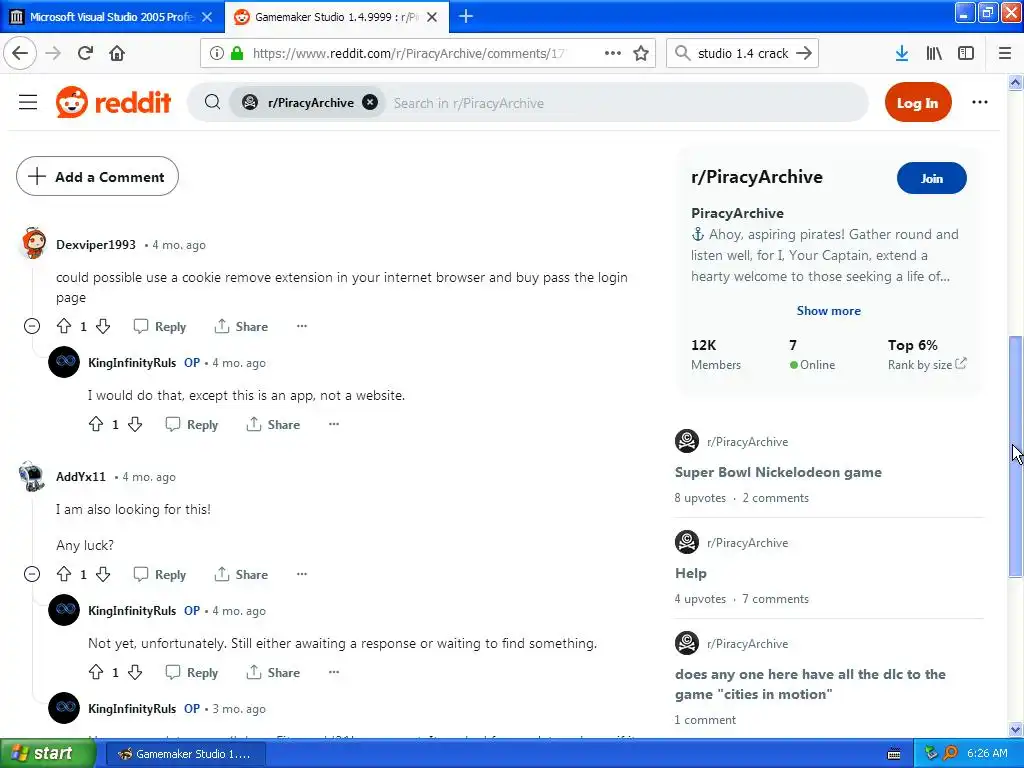
Task: Reply to Dexviper1993's comment
Action: 160,326
